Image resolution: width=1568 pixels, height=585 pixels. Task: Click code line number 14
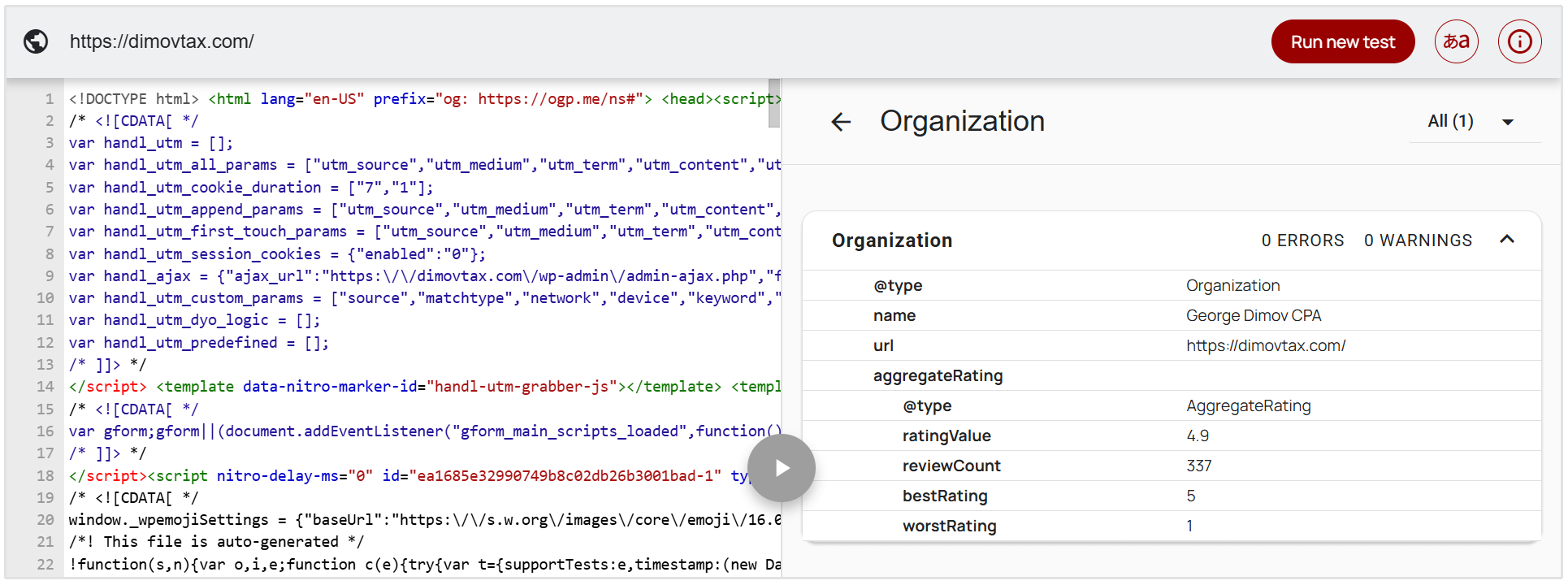[x=45, y=387]
